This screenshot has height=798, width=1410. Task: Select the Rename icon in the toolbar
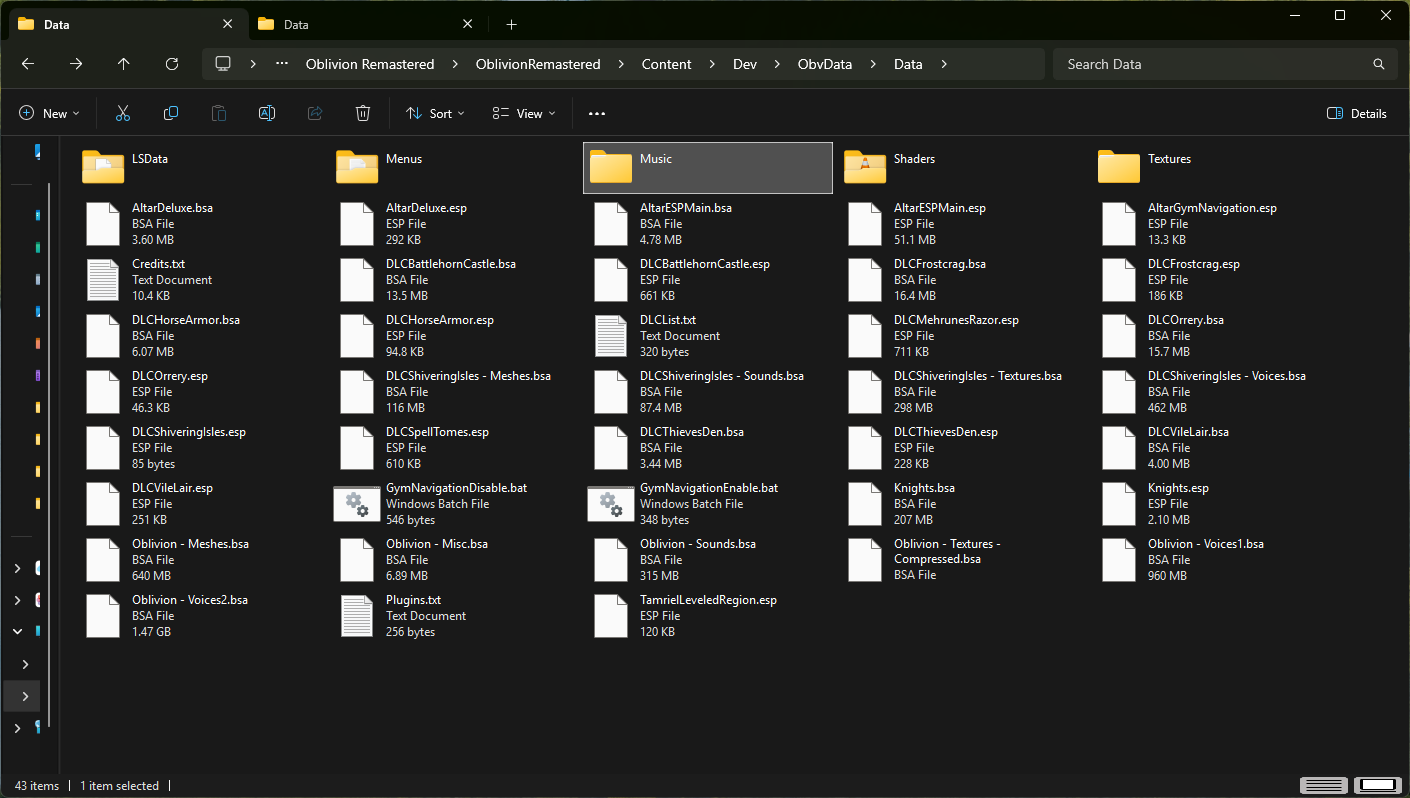[266, 112]
